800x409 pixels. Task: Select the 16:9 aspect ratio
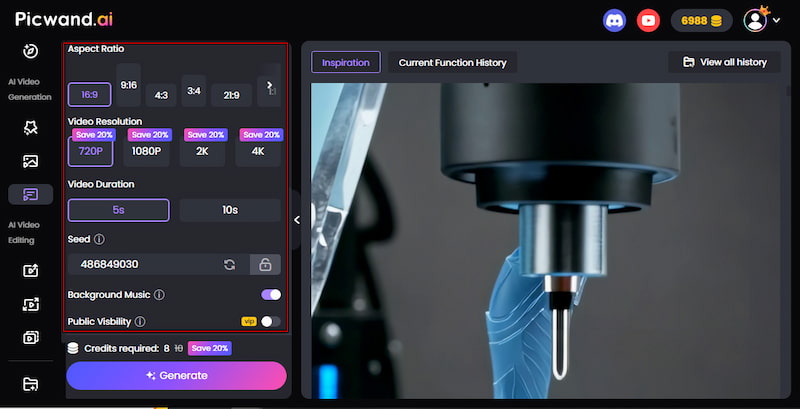coord(89,94)
